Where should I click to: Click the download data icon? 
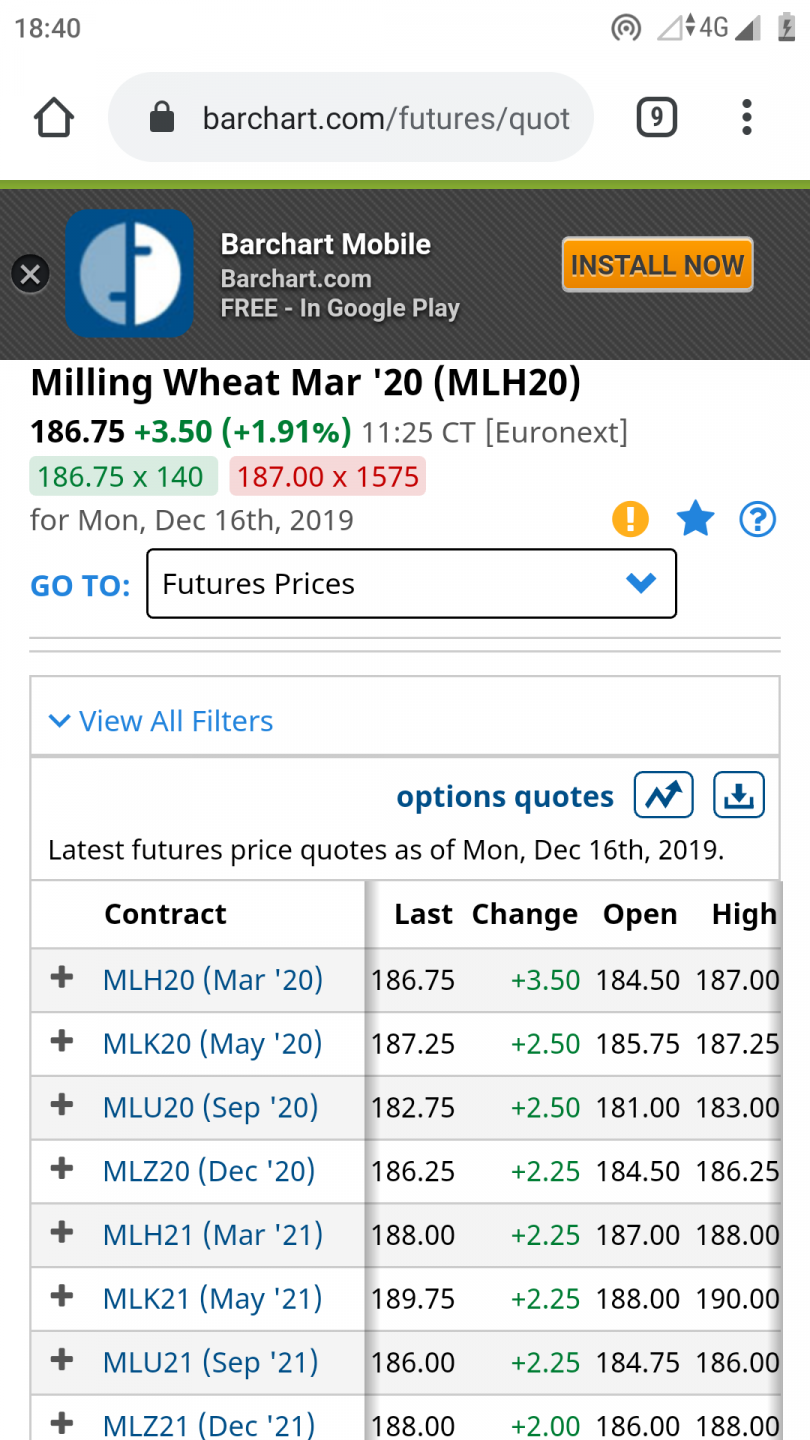[x=739, y=796]
